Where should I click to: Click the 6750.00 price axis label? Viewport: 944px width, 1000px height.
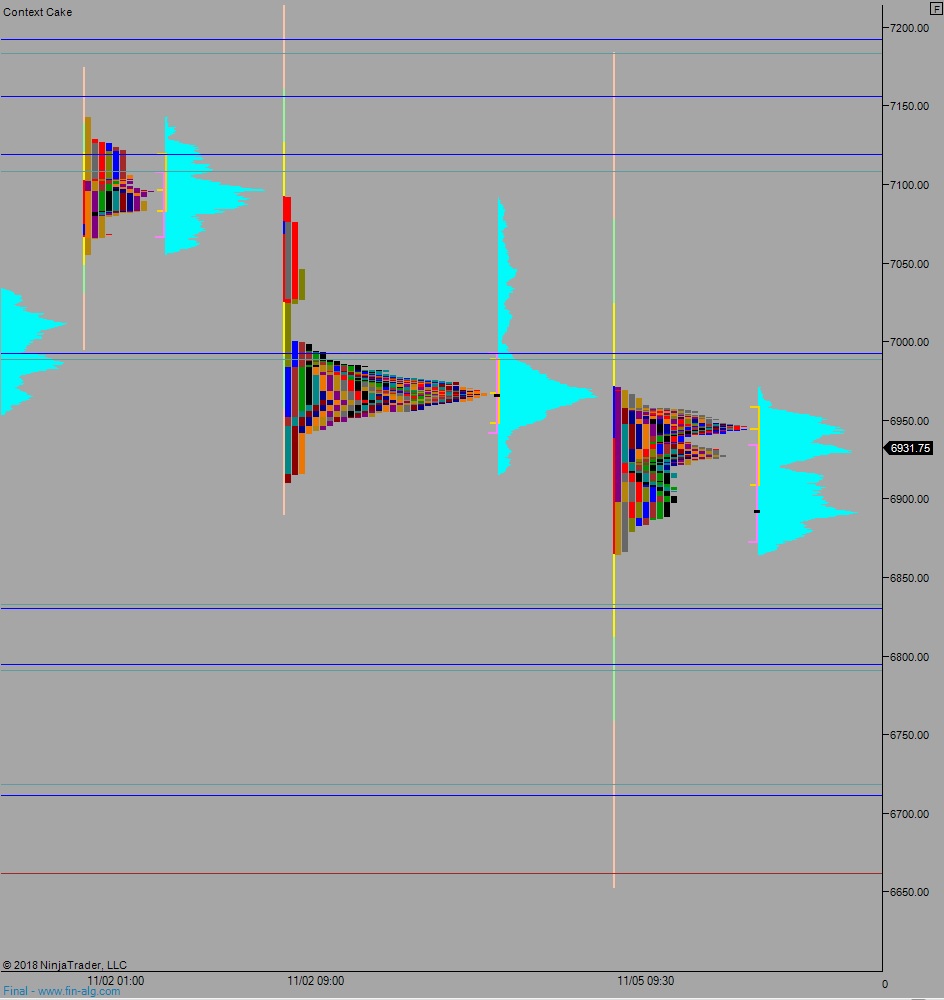[909, 735]
